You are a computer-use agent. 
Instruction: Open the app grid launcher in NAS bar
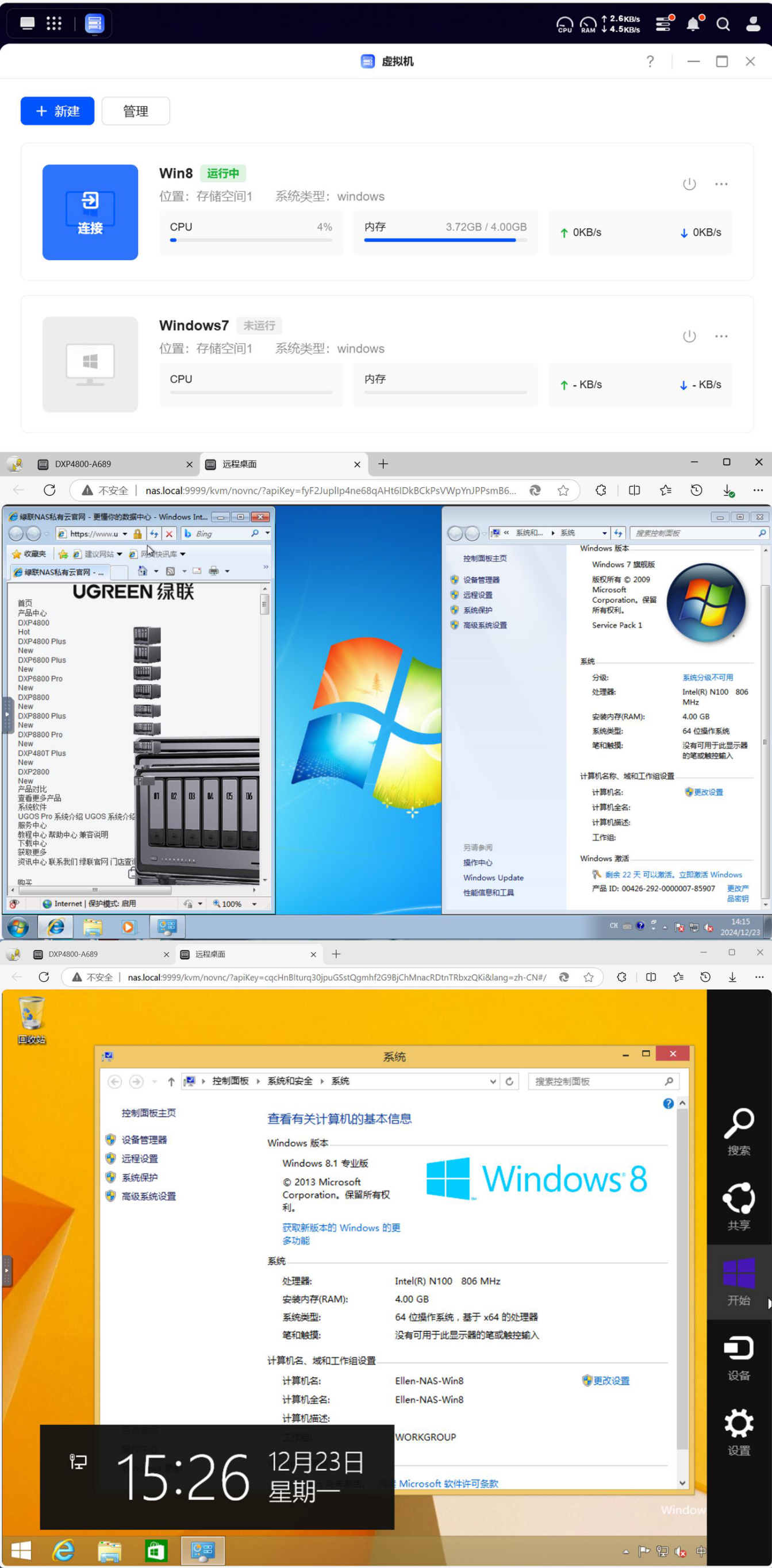tap(54, 23)
